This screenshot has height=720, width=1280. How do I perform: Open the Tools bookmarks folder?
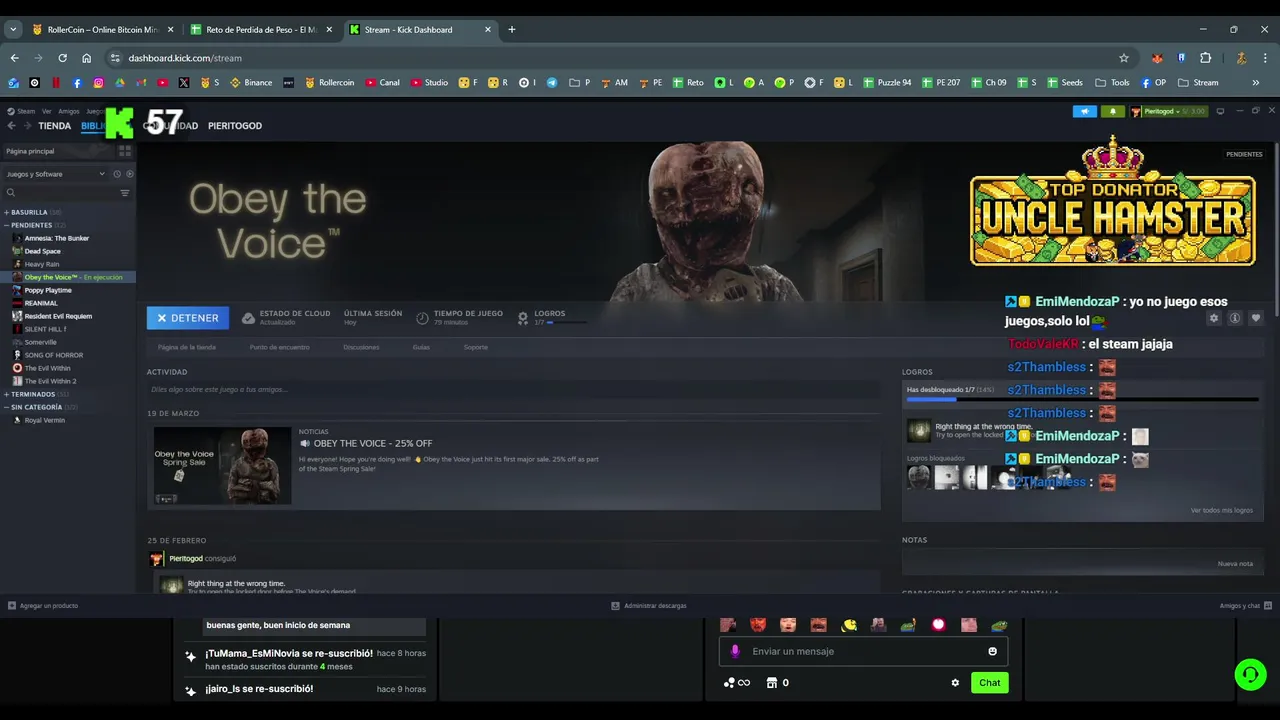(x=1112, y=83)
